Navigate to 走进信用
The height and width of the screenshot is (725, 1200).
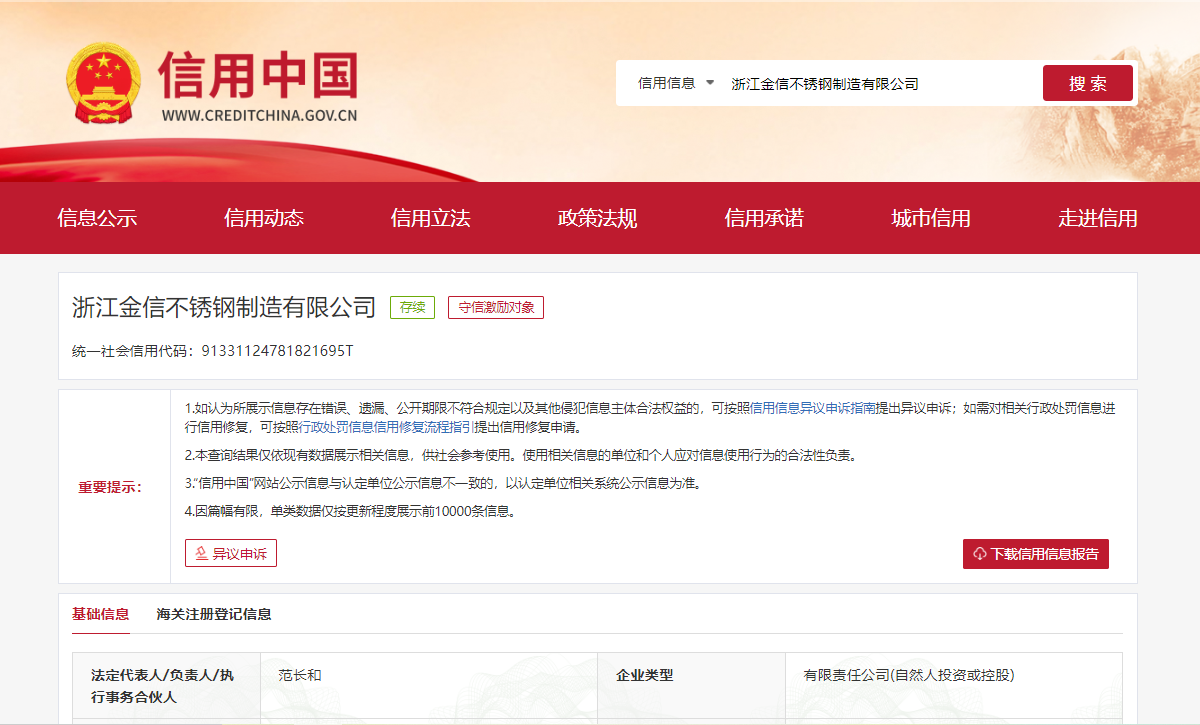(x=1098, y=218)
